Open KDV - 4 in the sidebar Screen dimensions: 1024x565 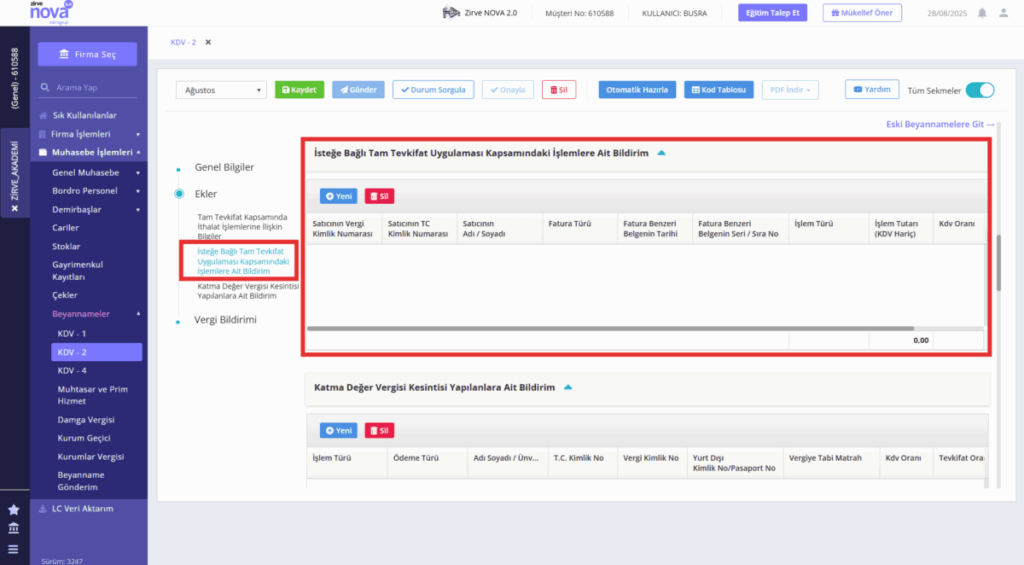point(72,370)
